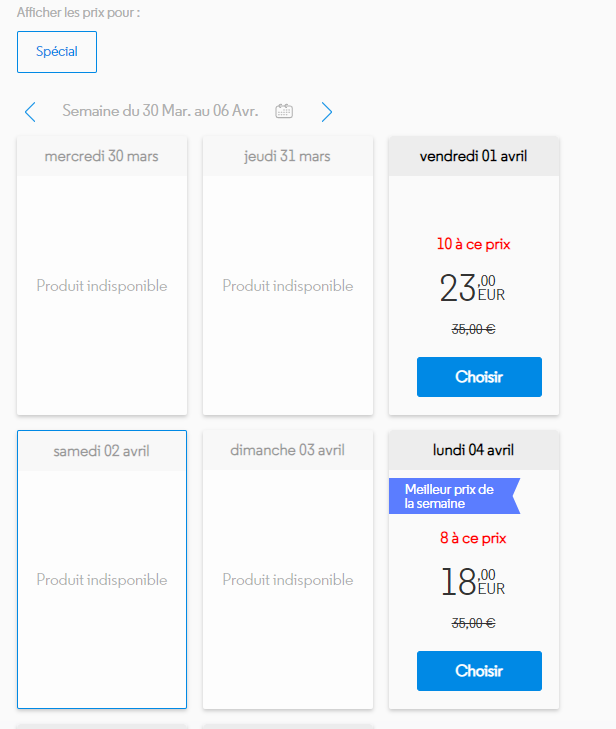
Task: Select the dimanche 03 avril card
Action: click(x=288, y=580)
